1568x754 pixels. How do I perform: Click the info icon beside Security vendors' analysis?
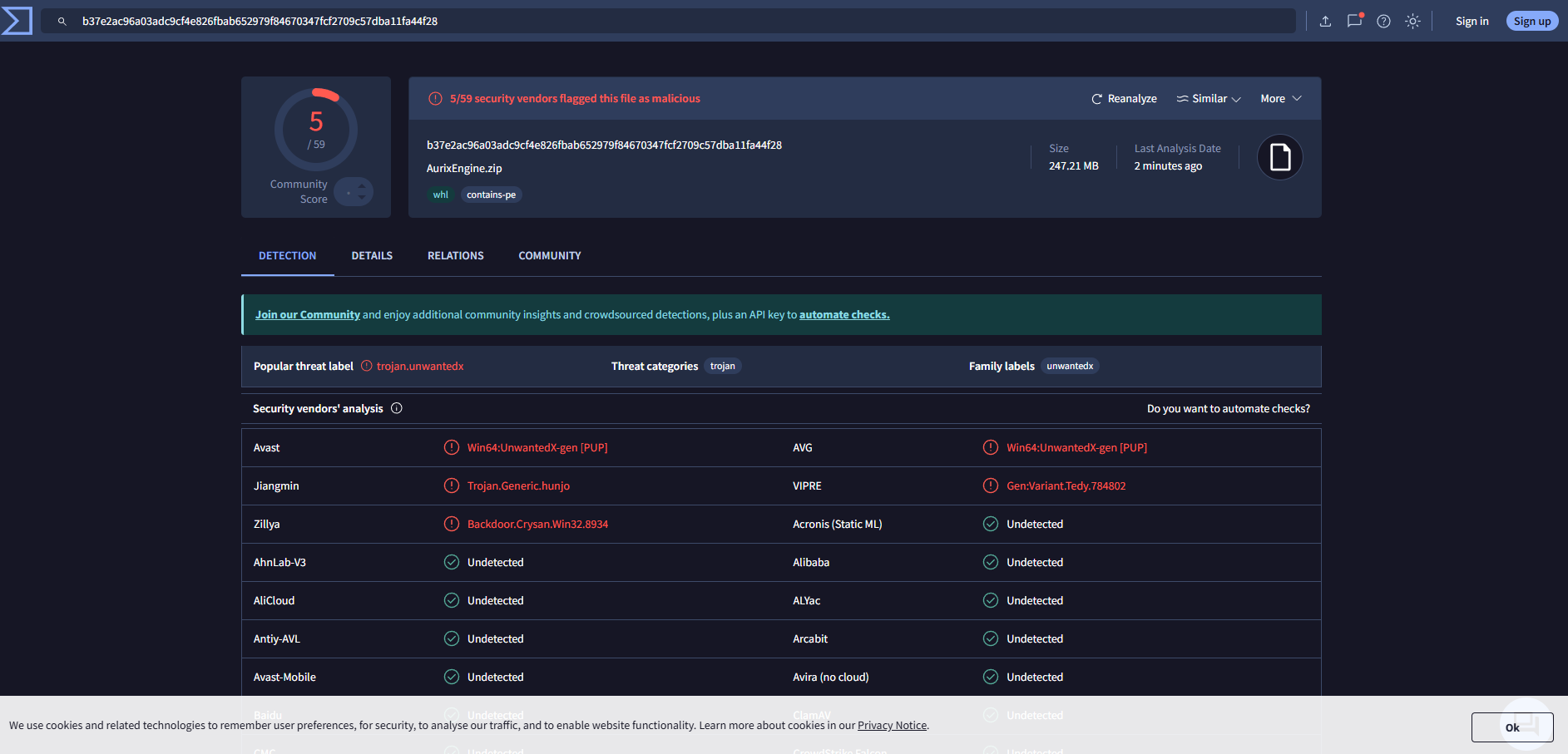click(397, 408)
